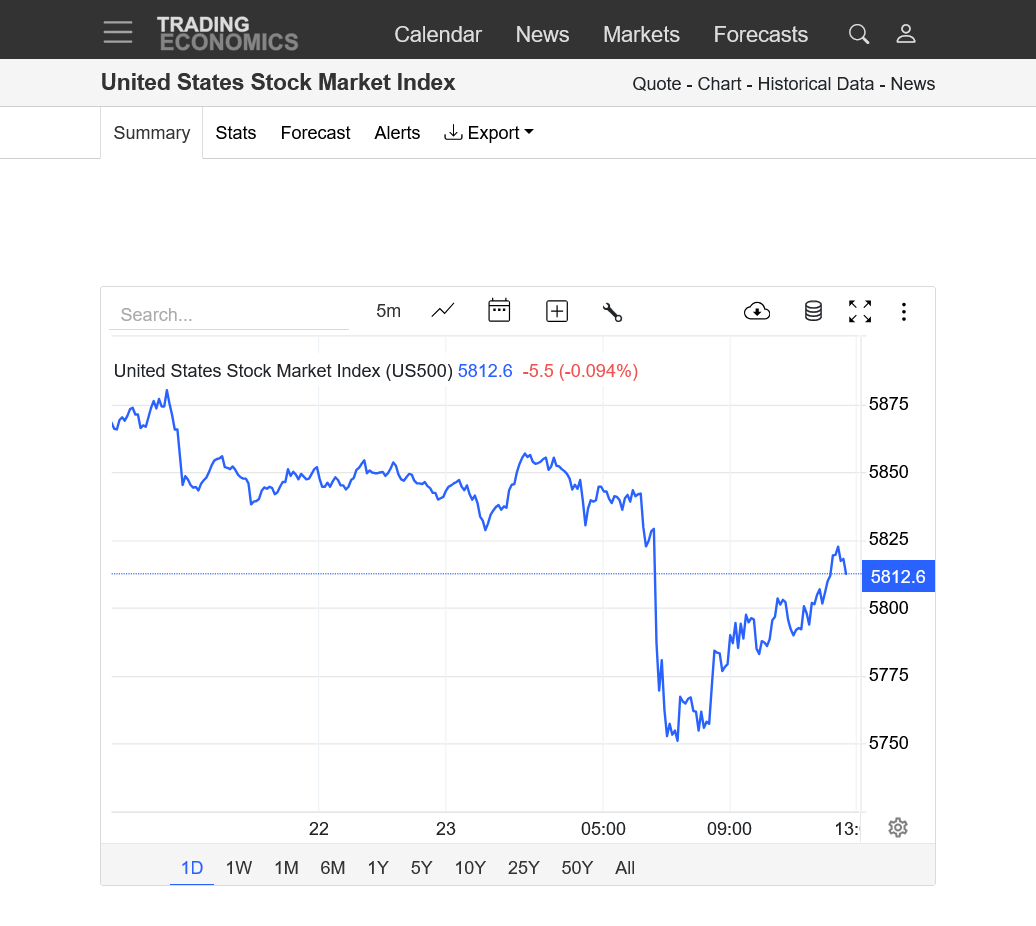Open the Markets navigation link

pyautogui.click(x=641, y=34)
